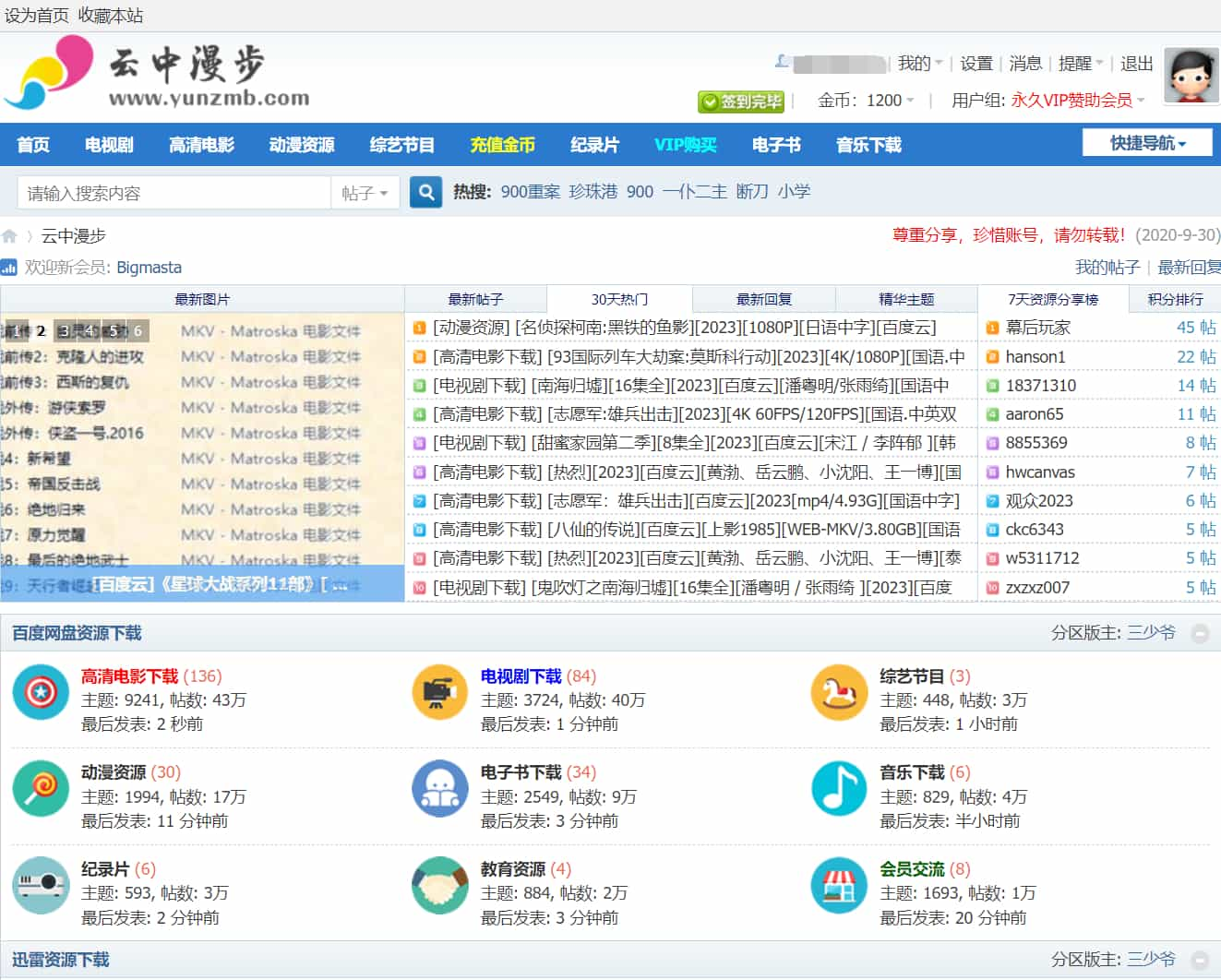
Task: Open the 综艺节目 rocking horse icon
Action: click(x=839, y=692)
